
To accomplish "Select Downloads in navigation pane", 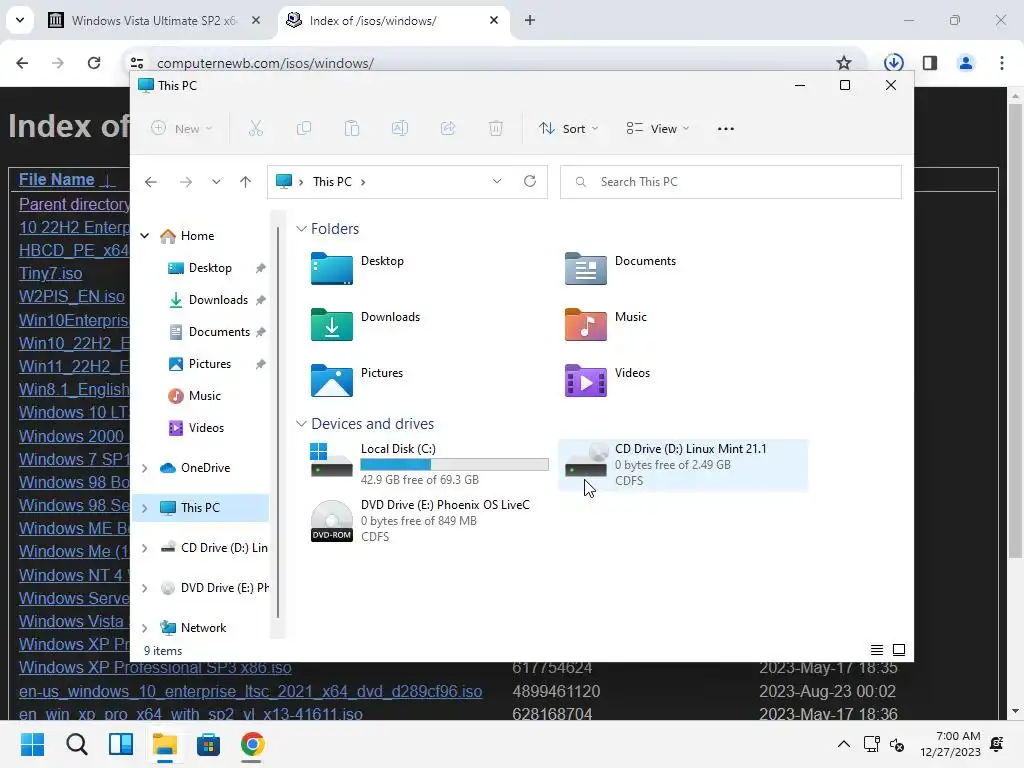I will pos(218,300).
